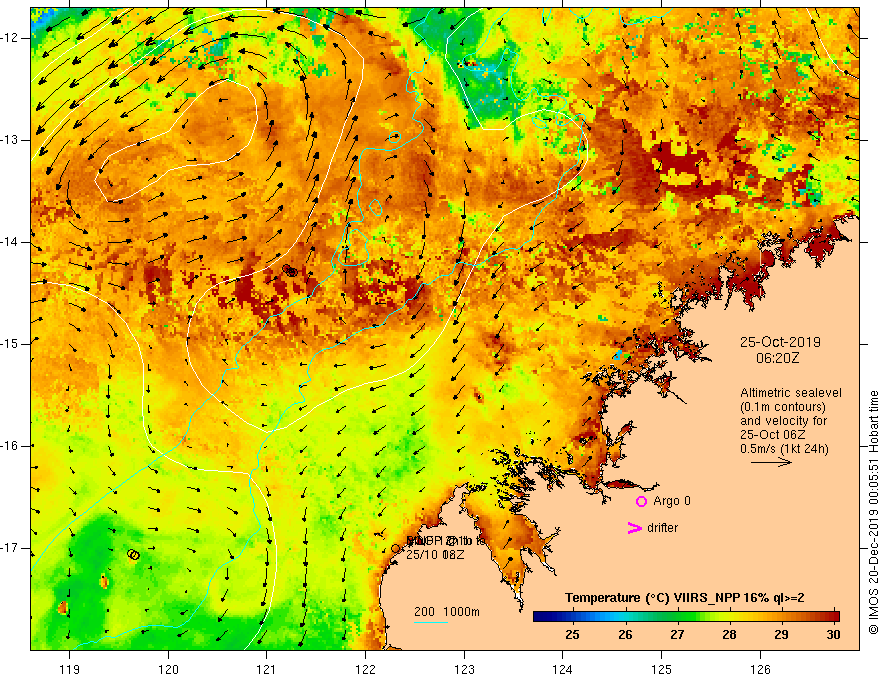Click the longitude axis label '119'
The height and width of the screenshot is (680, 880).
[70, 670]
